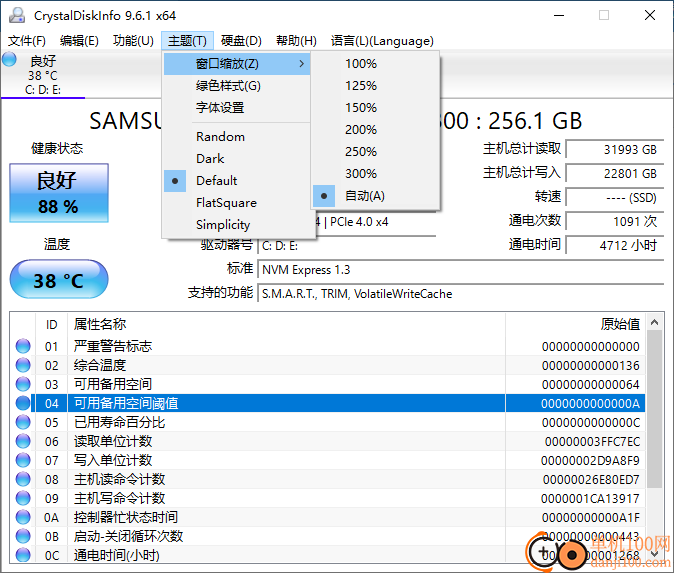Click the 通电时间 value 4712 小时

tap(615, 245)
